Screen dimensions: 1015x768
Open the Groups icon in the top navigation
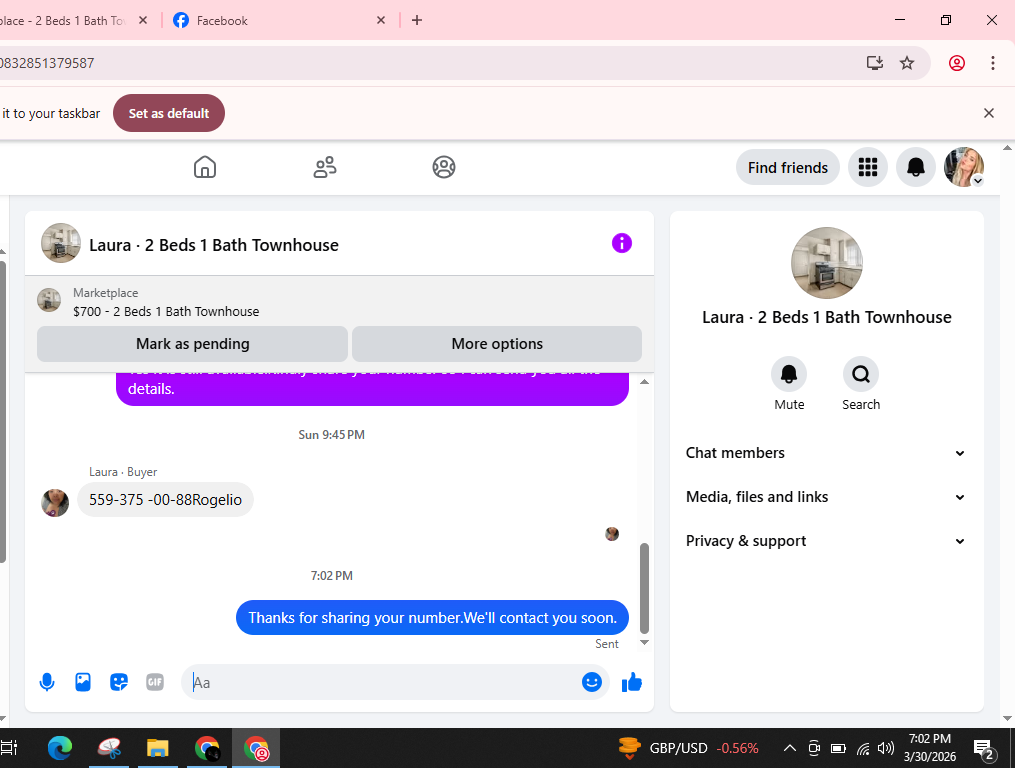click(444, 167)
